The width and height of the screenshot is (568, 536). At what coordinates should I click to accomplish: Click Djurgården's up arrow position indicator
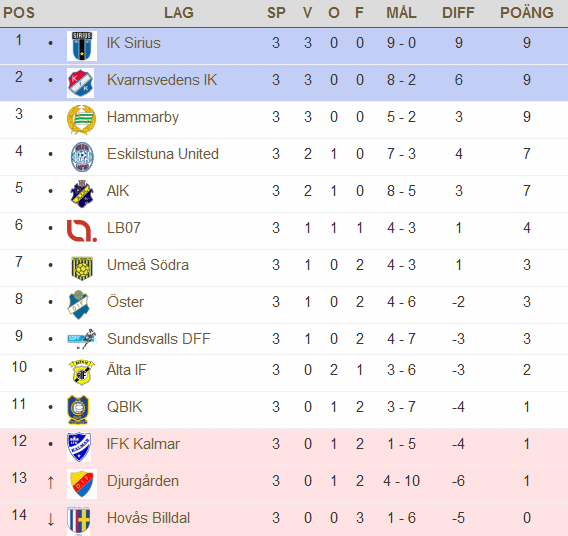(51, 482)
